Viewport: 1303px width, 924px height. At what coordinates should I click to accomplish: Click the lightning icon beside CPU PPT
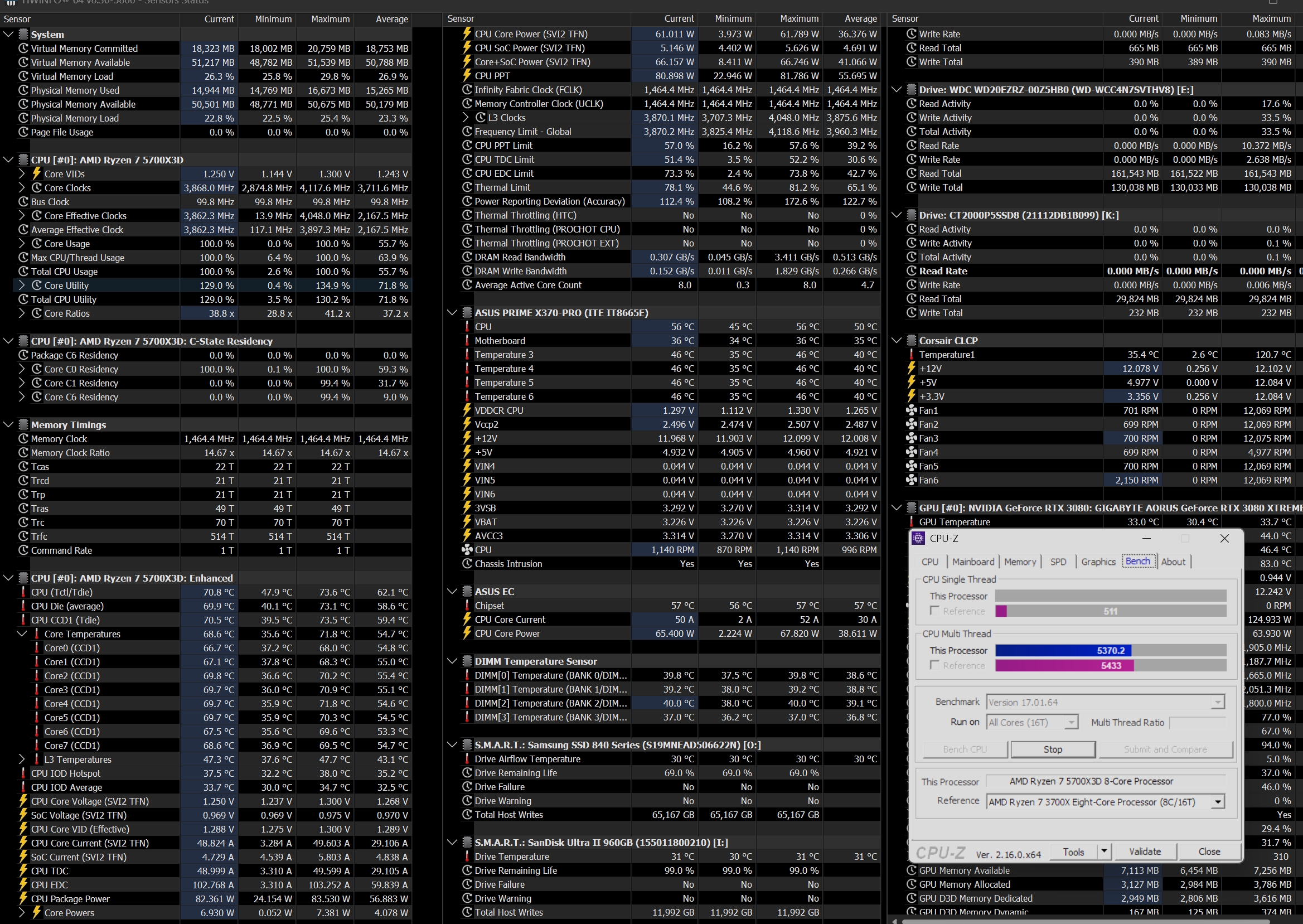(467, 76)
